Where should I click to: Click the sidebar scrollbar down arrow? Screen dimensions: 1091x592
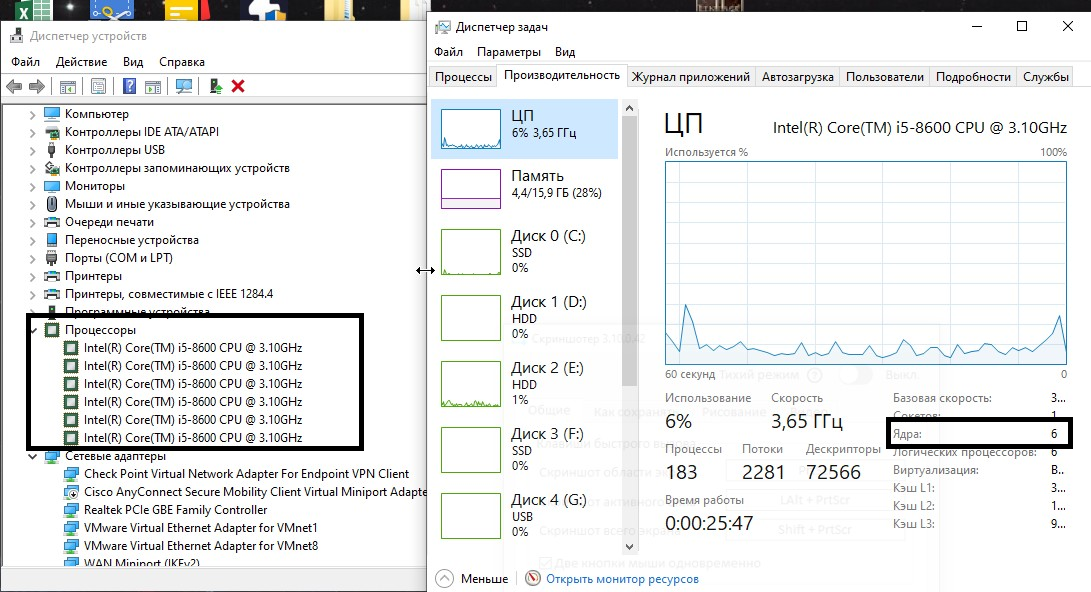point(629,546)
